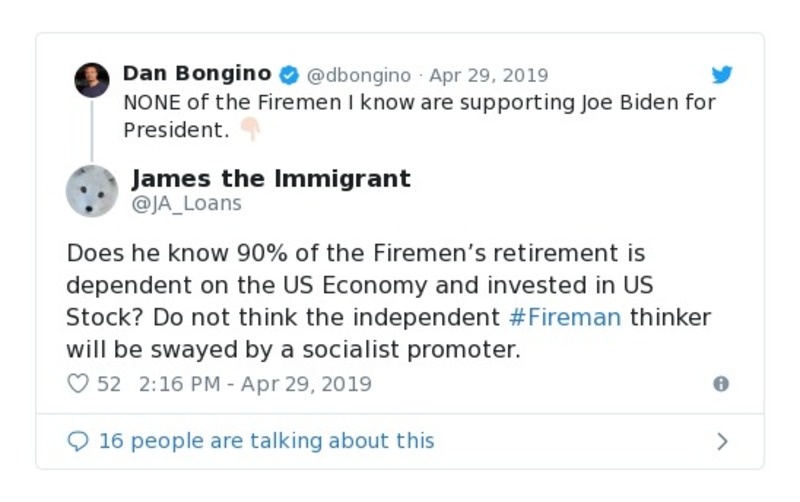Image resolution: width=800 pixels, height=502 pixels.
Task: Click the James the Immigrant name
Action: [x=271, y=179]
